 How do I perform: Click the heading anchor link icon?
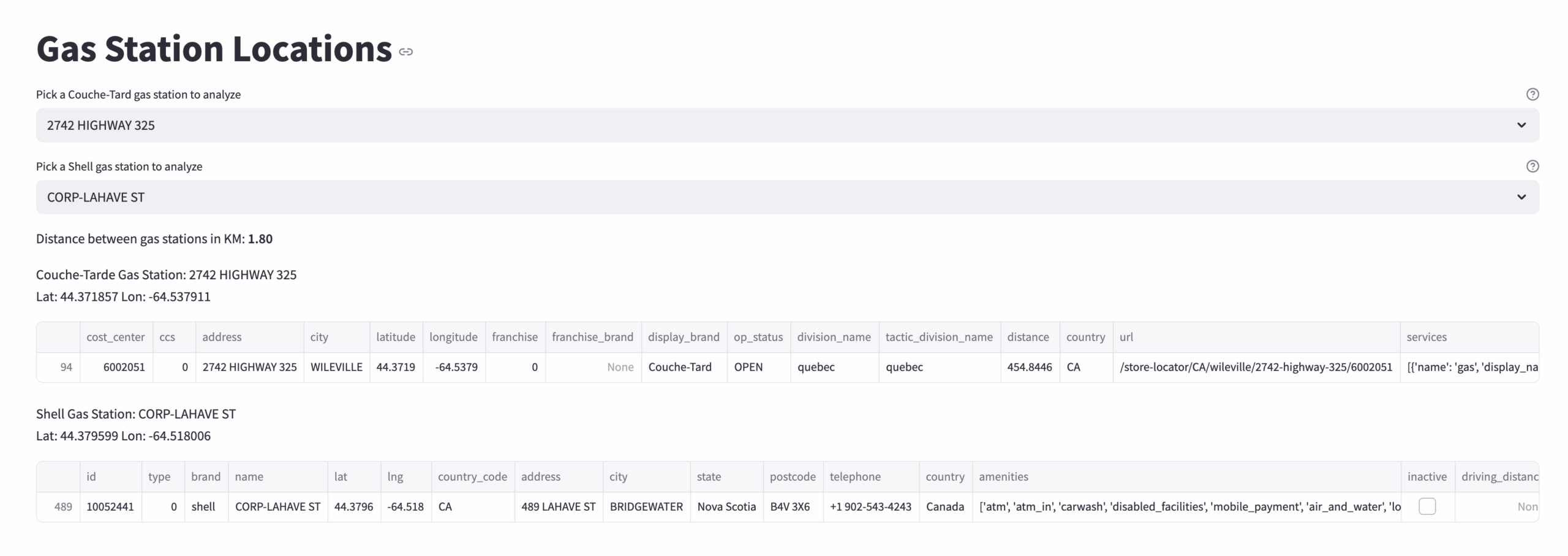pos(405,52)
